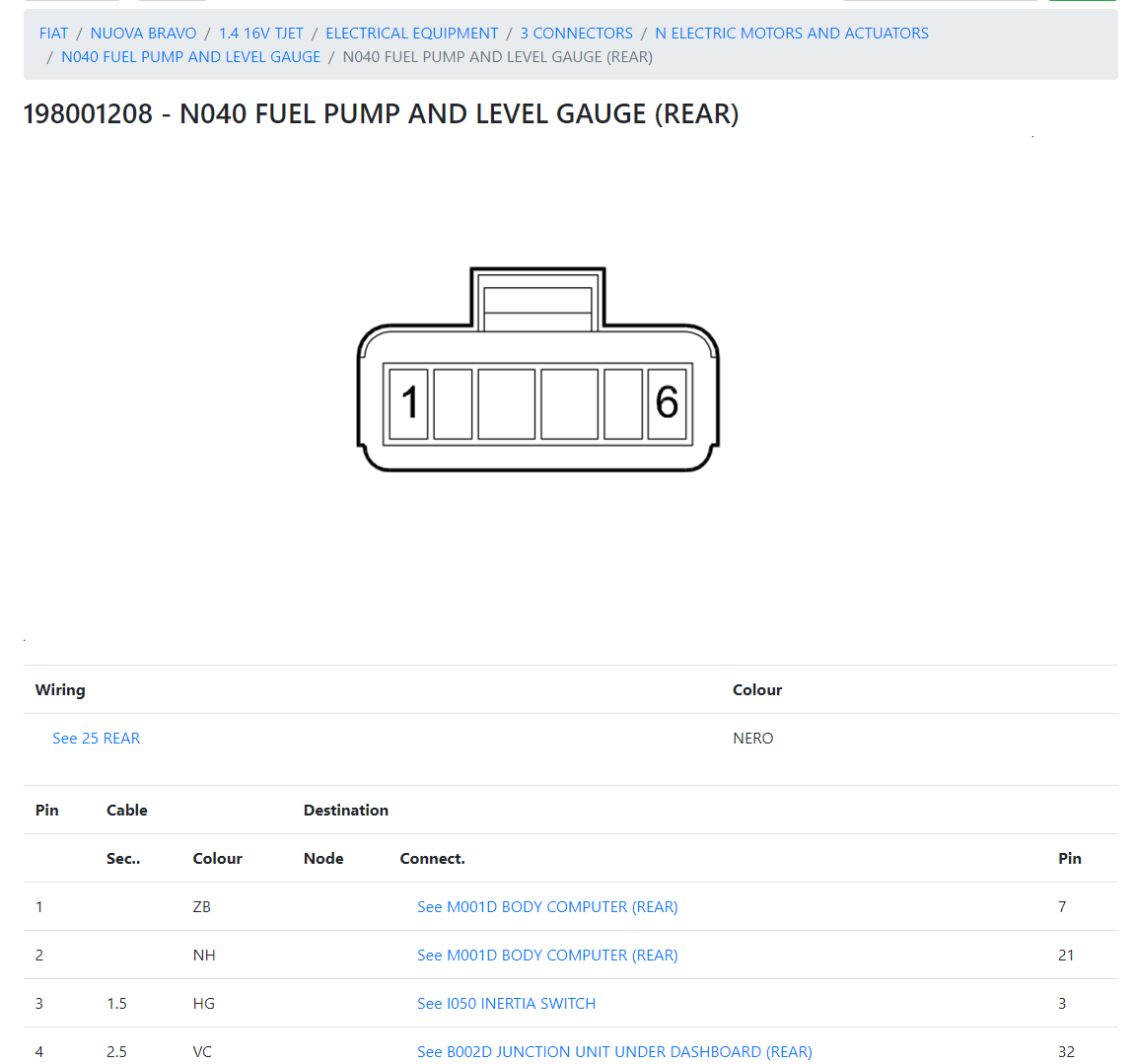
Task: Navigate to 3 CONNECTORS breadcrumb
Action: coord(576,34)
